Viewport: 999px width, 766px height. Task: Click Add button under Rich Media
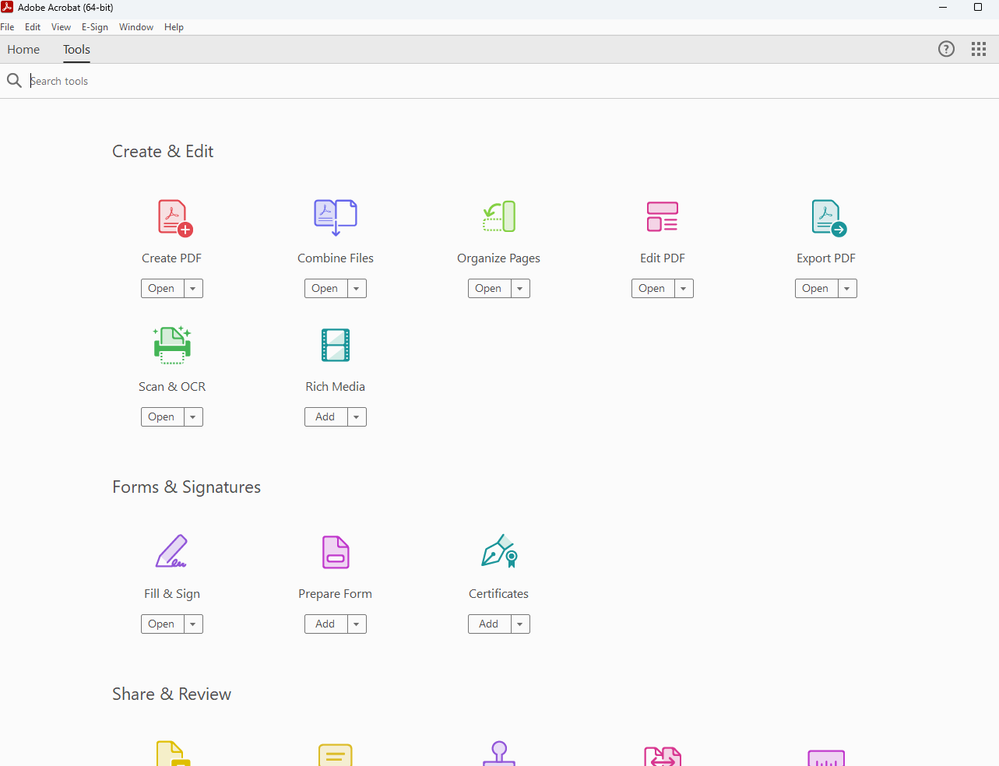point(326,417)
